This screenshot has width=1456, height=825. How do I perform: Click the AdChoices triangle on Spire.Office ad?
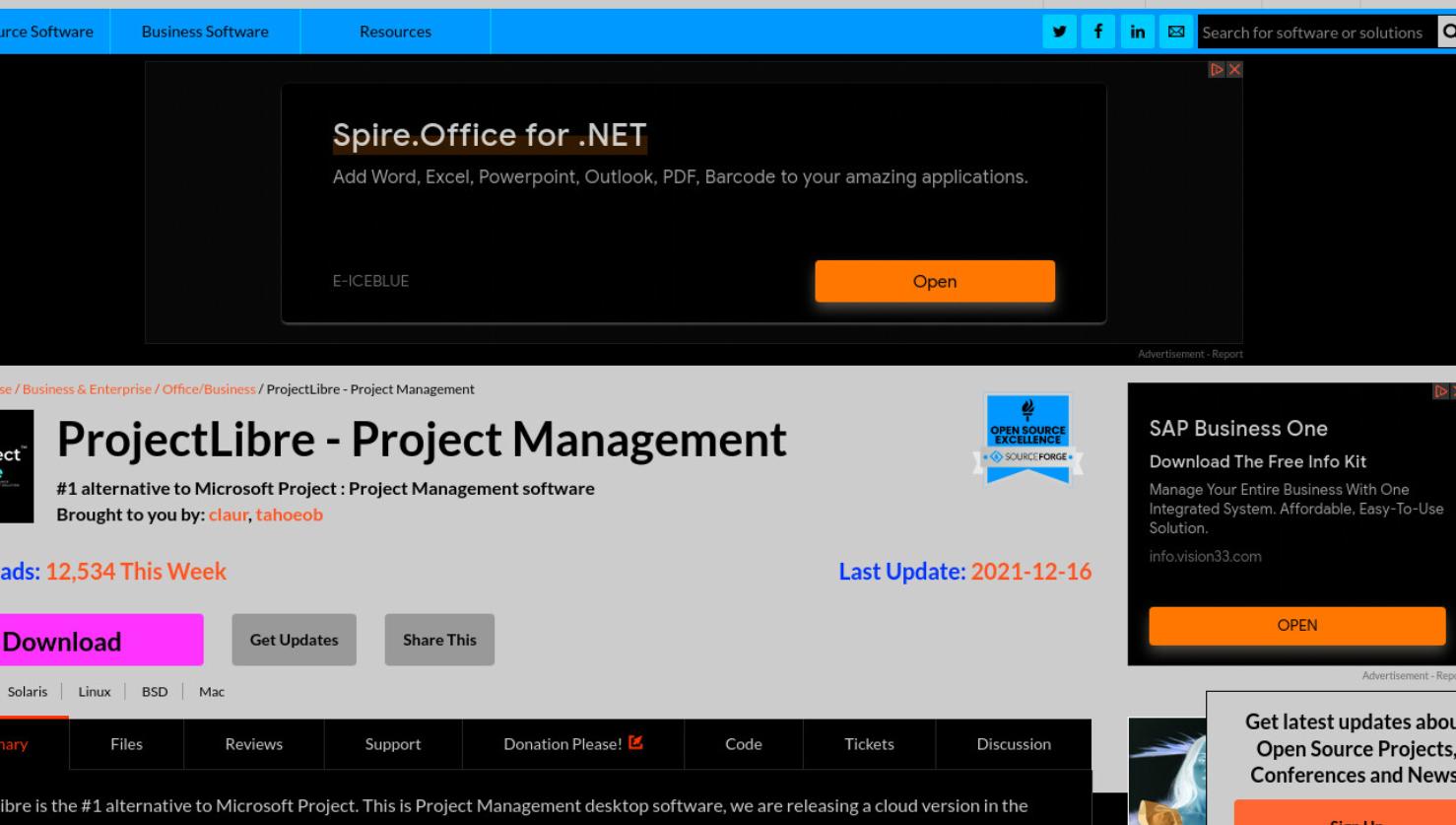pos(1218,70)
